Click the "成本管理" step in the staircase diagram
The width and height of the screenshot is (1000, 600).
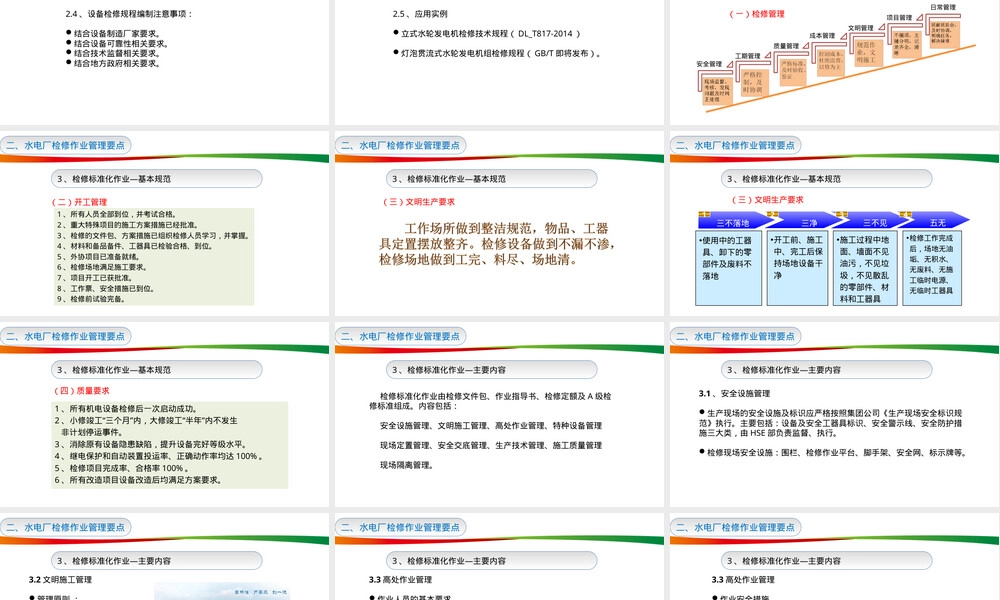[x=822, y=36]
